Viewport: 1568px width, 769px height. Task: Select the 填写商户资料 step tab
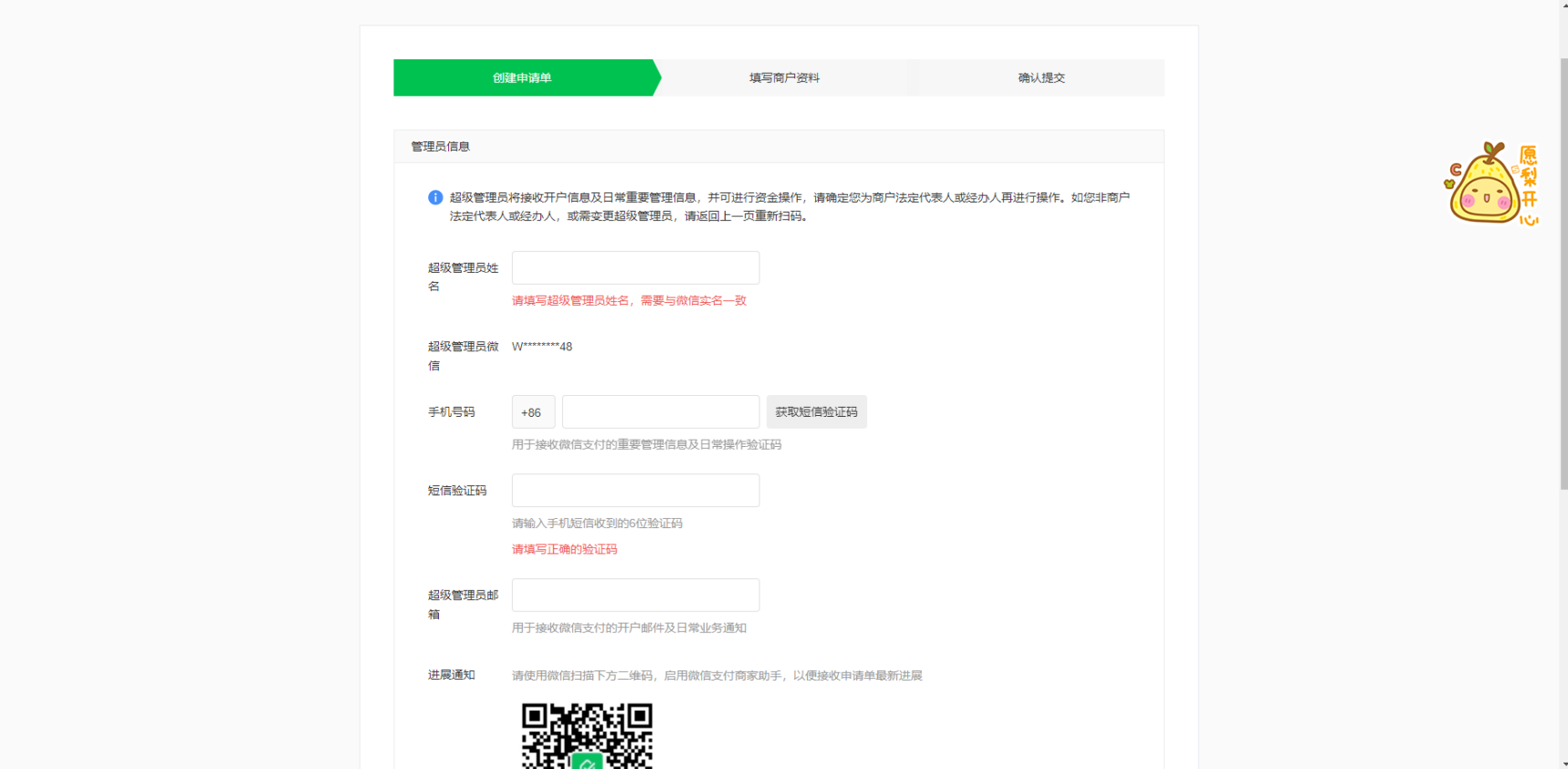(784, 78)
